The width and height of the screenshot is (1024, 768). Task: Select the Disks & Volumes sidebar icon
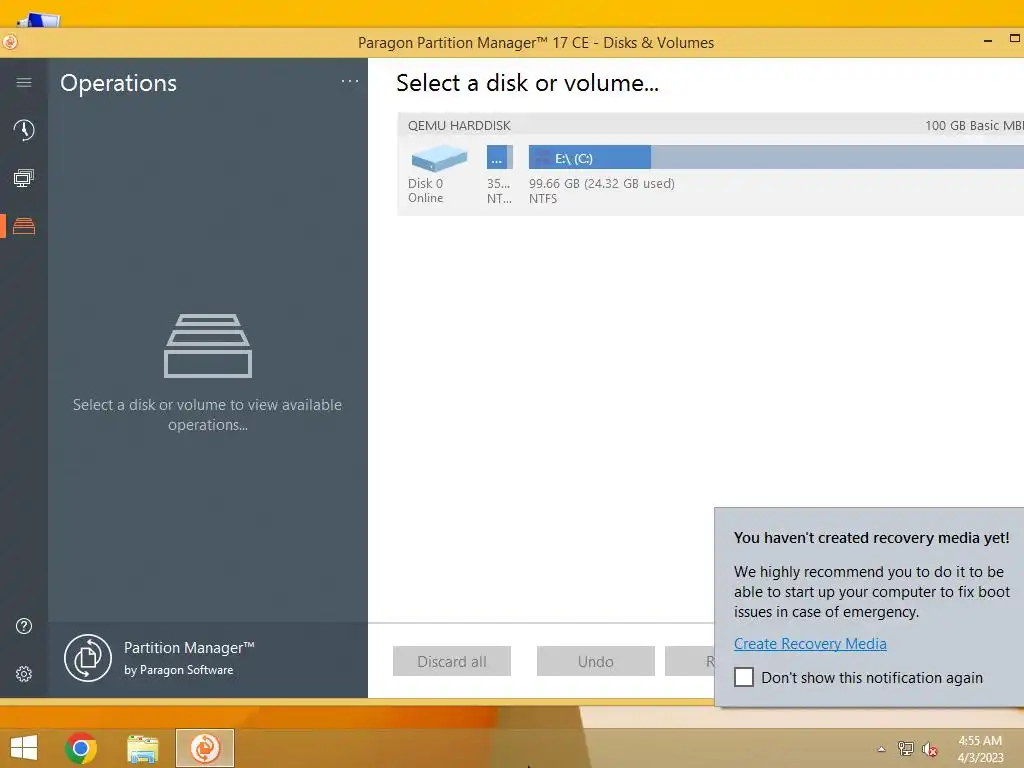click(24, 226)
